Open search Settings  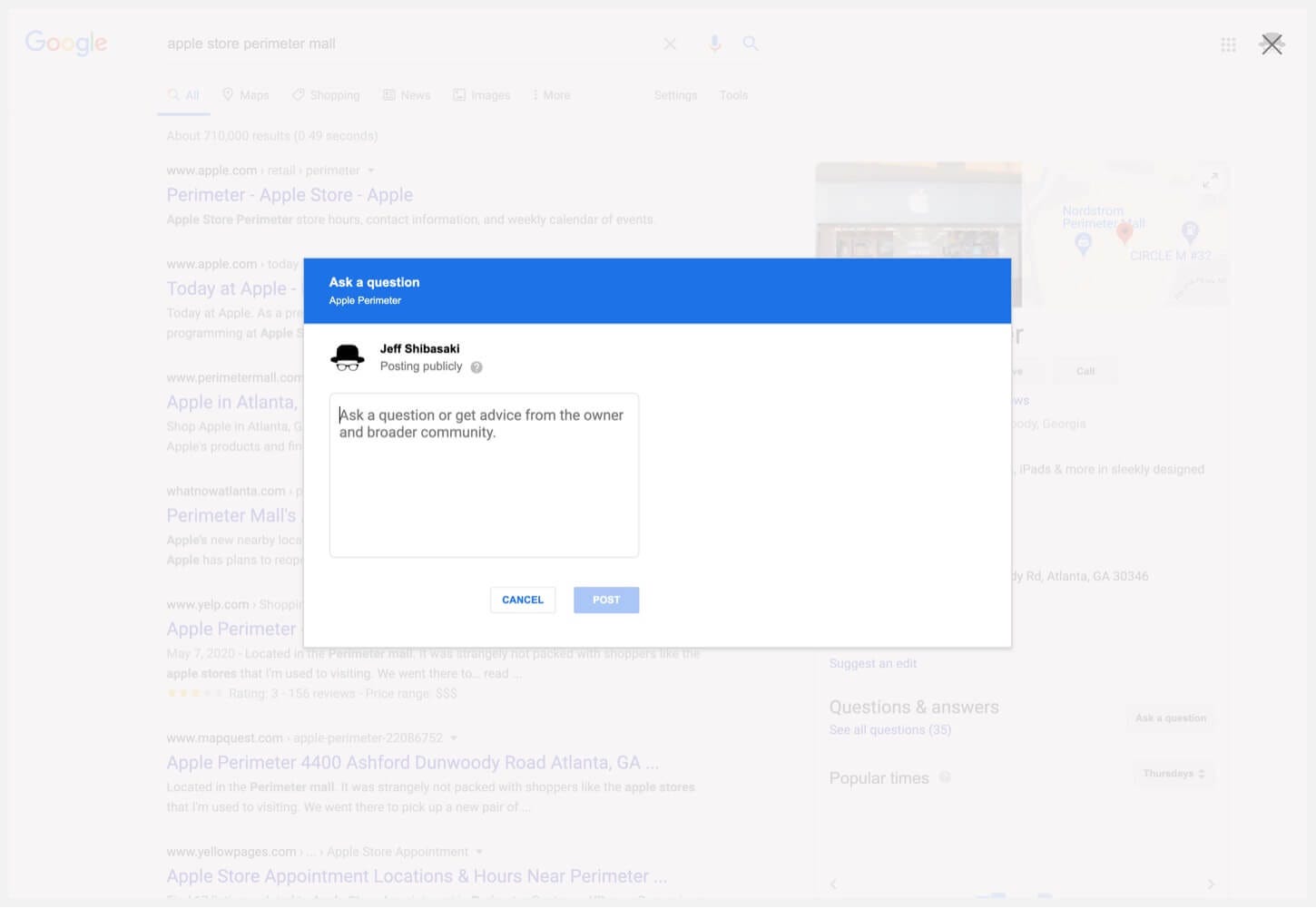(x=675, y=95)
